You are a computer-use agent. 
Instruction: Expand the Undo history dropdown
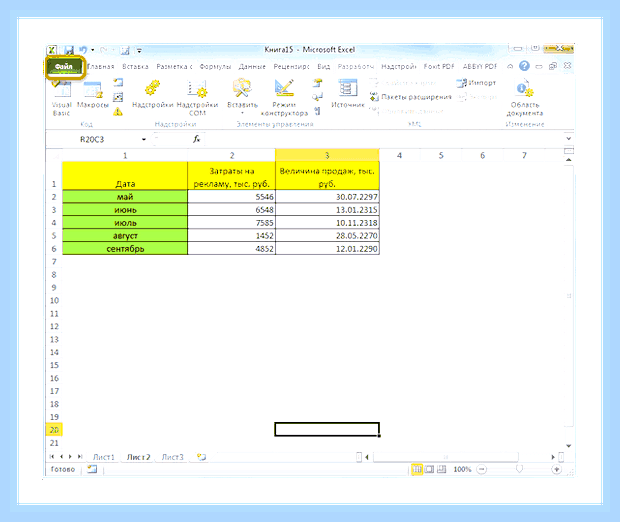93,50
